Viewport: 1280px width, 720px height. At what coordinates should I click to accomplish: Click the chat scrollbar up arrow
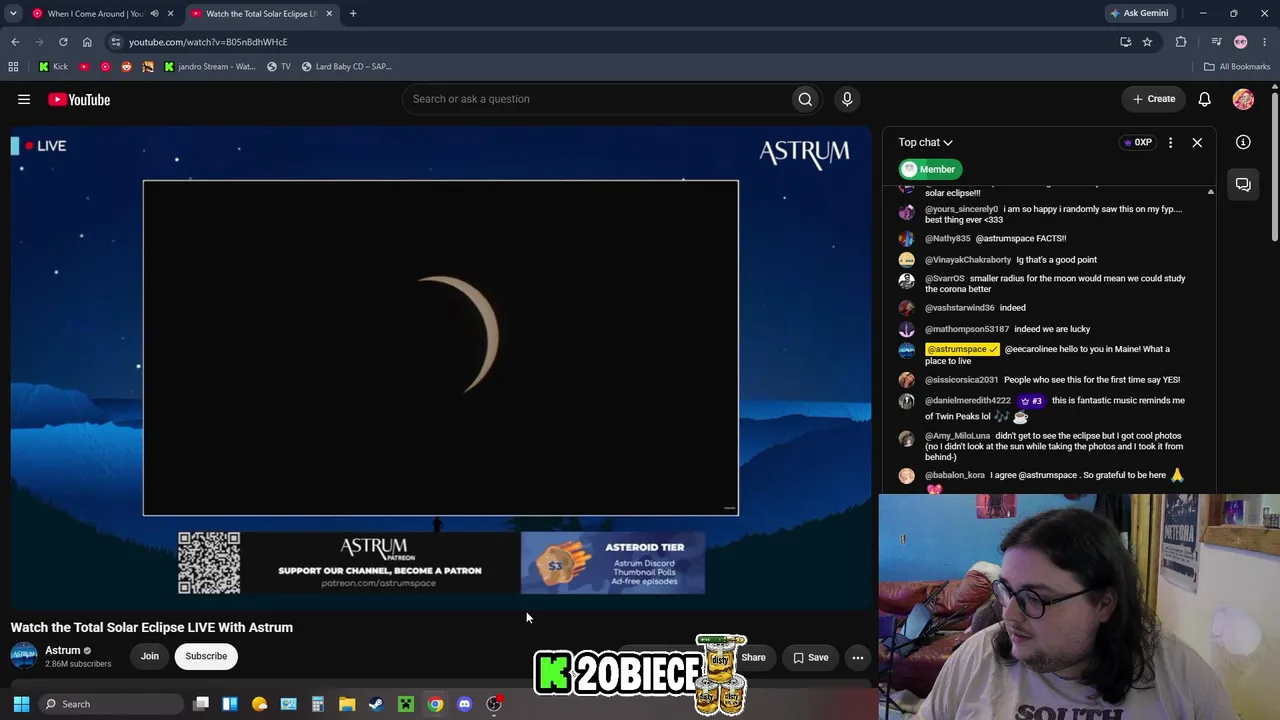[1210, 191]
